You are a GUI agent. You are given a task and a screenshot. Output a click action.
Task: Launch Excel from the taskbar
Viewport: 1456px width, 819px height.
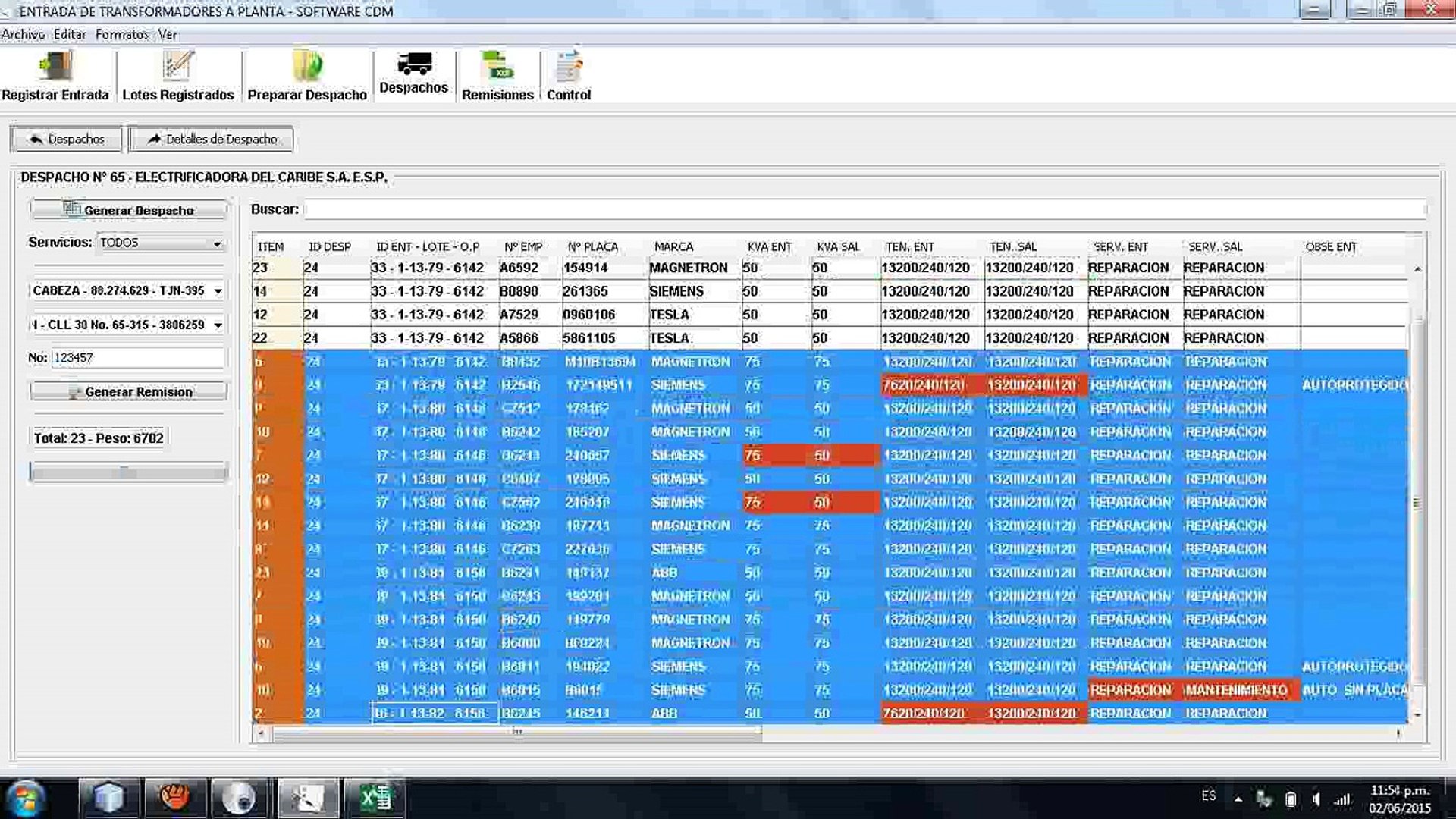point(375,798)
